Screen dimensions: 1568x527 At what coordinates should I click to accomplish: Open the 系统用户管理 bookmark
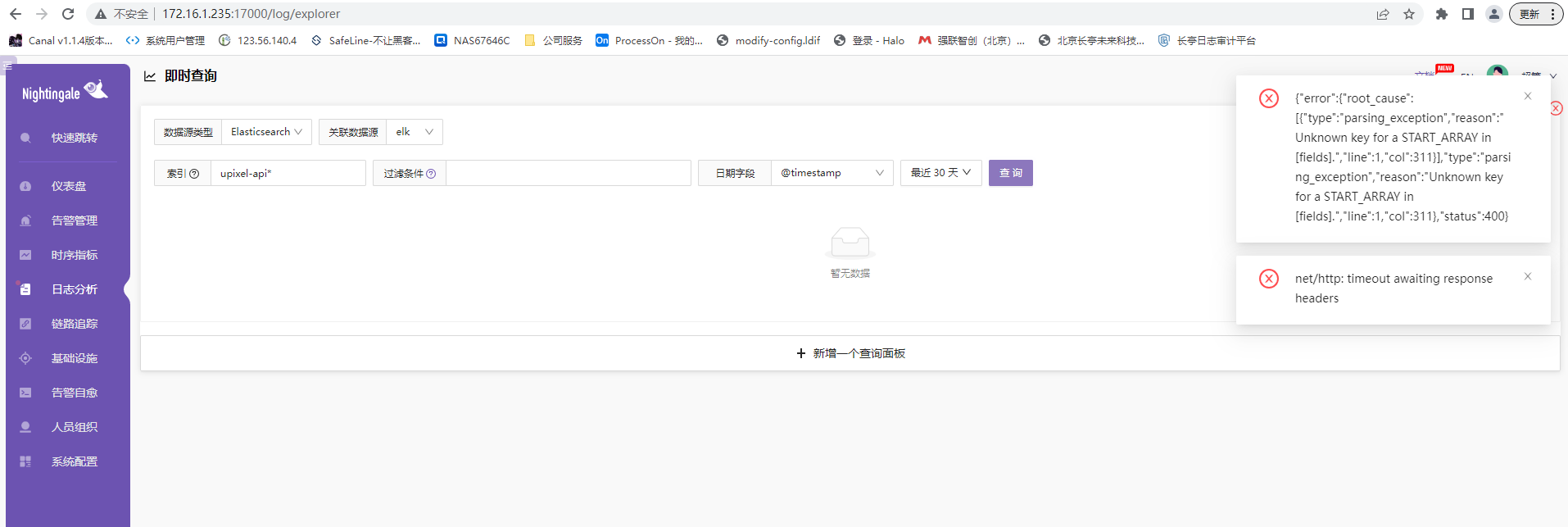tap(165, 40)
